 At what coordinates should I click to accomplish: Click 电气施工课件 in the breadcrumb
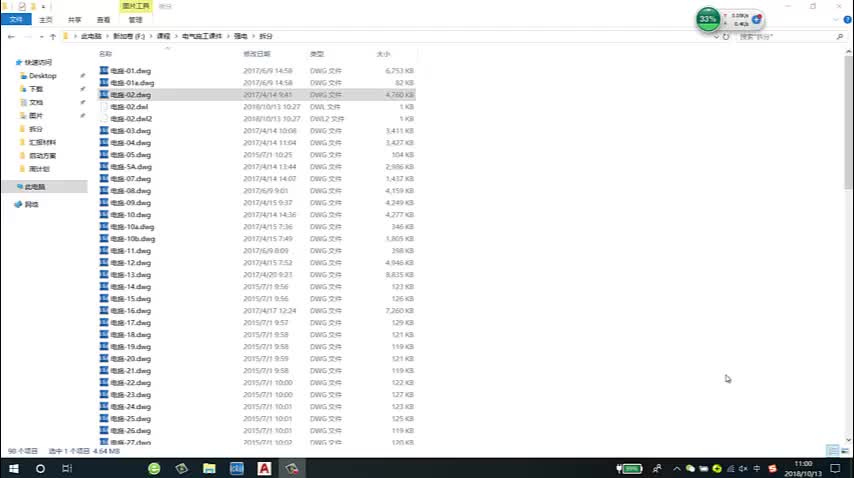[202, 36]
